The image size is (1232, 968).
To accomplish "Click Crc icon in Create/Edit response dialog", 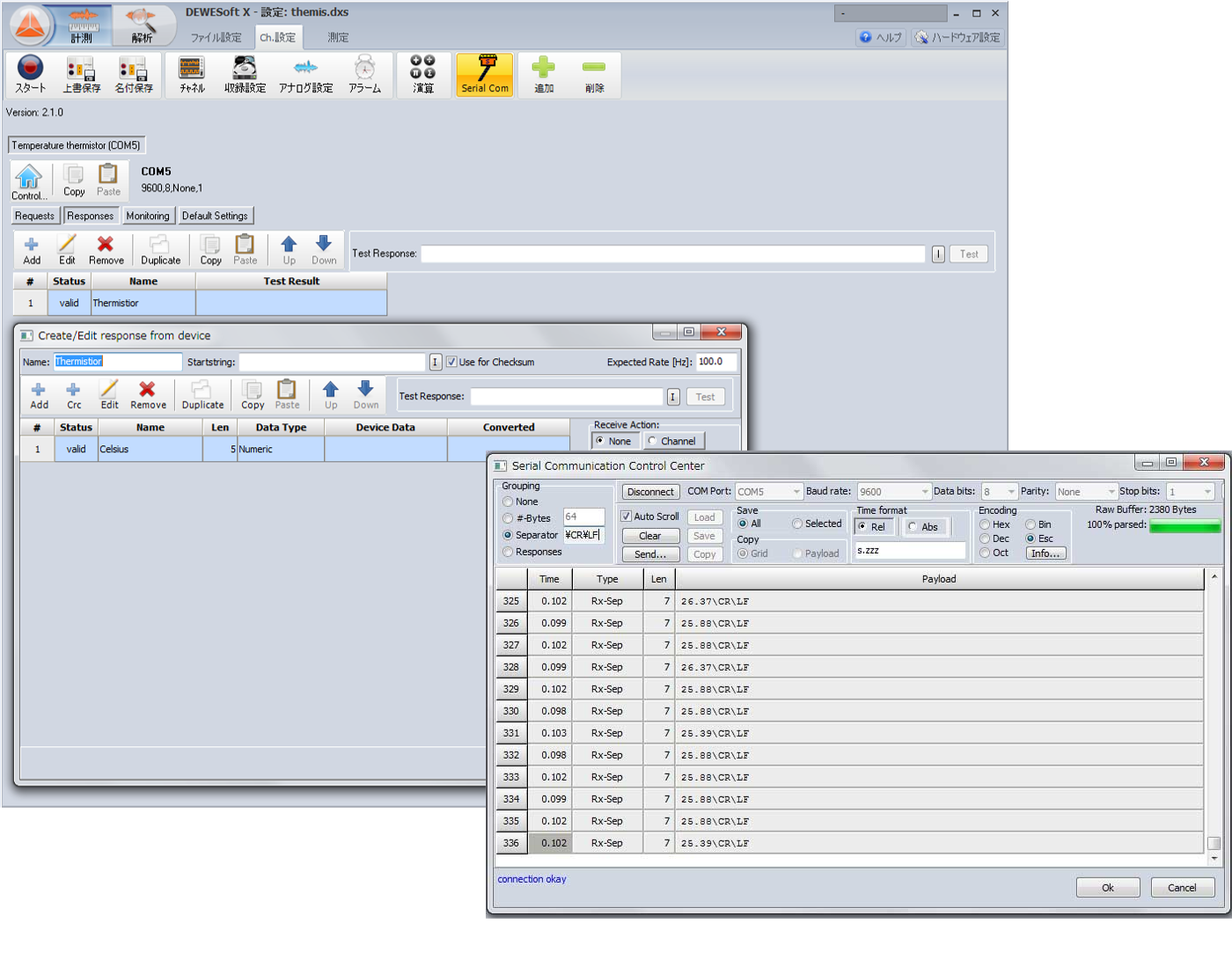I will (x=74, y=395).
